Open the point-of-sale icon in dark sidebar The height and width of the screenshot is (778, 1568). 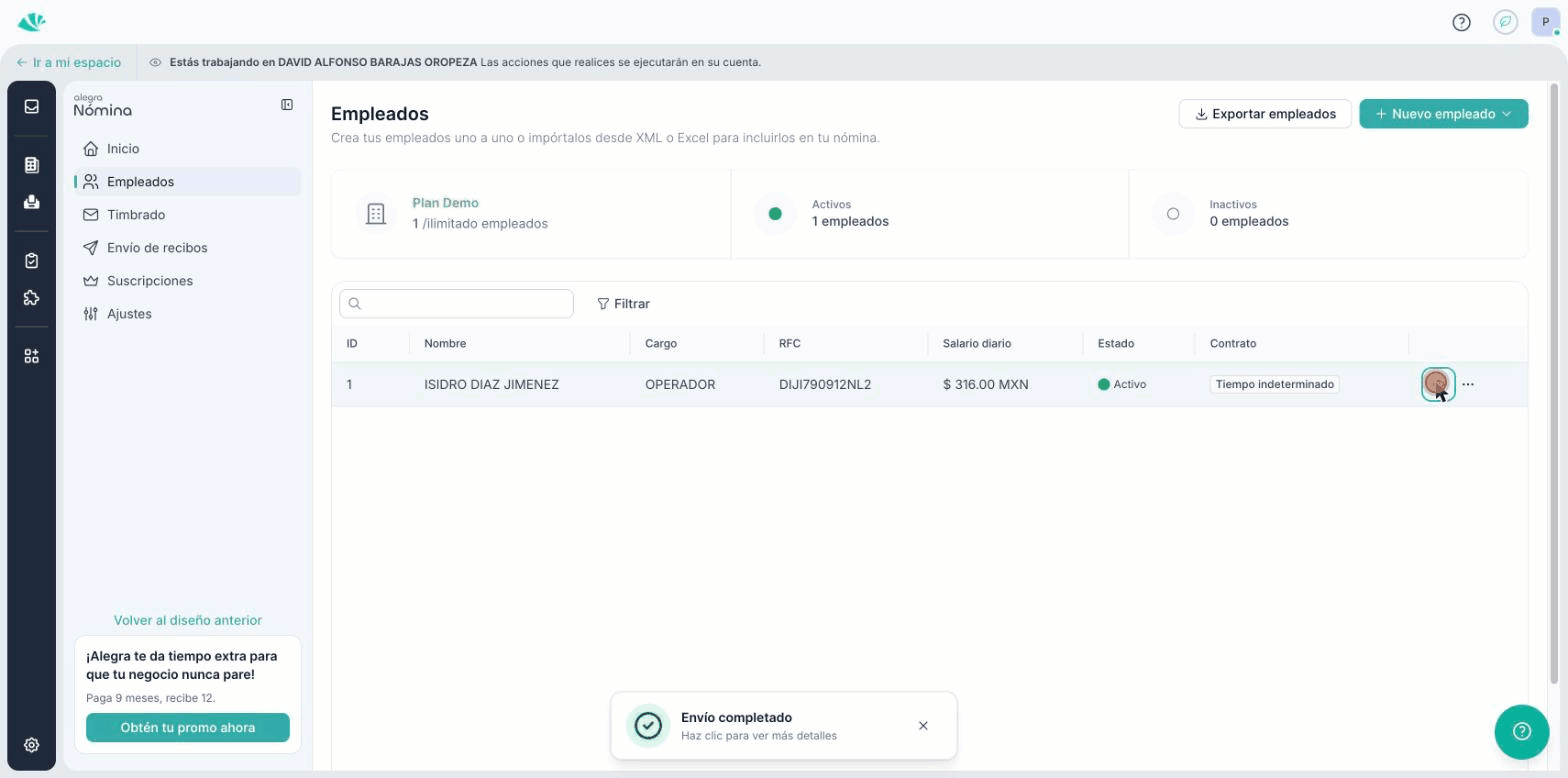pyautogui.click(x=32, y=202)
